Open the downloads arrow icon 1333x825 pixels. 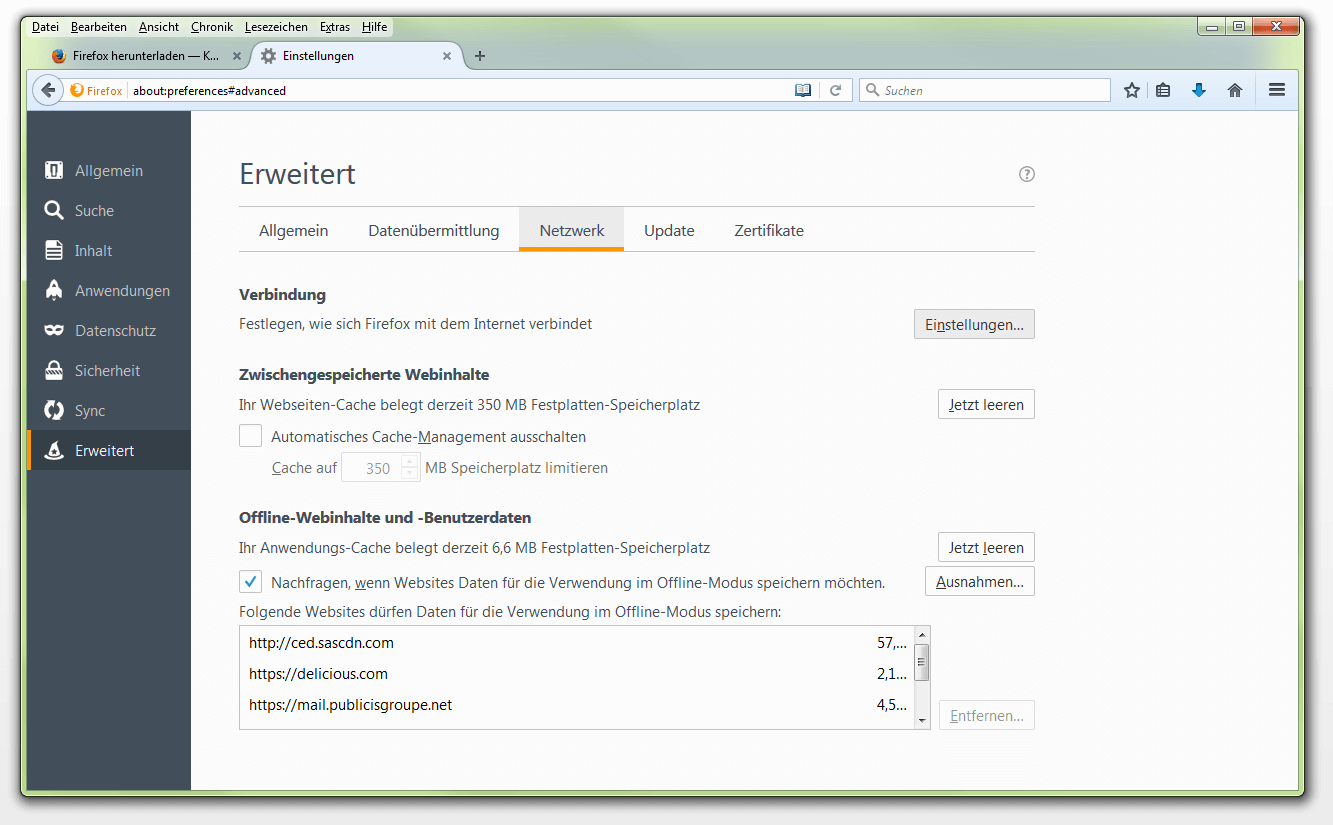click(x=1199, y=90)
